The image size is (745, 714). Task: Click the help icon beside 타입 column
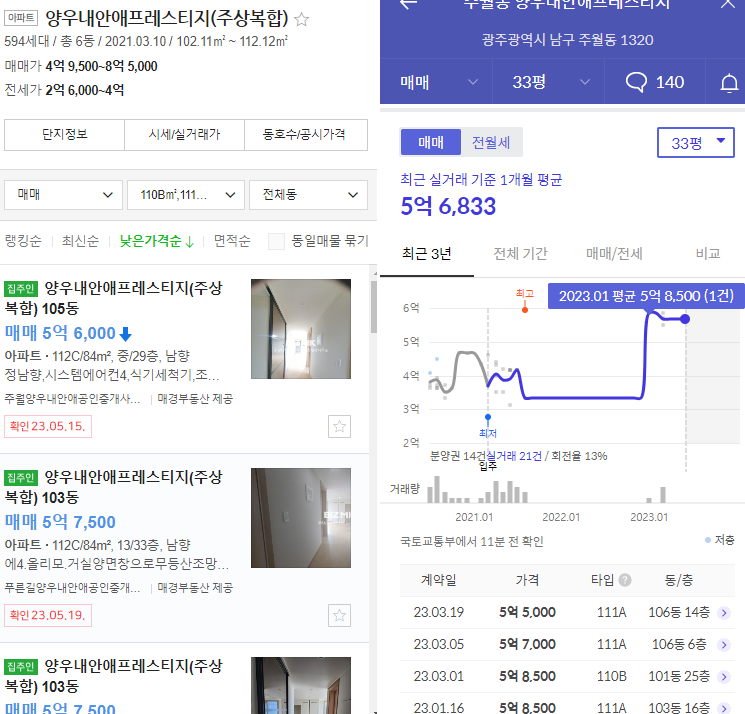(x=625, y=580)
